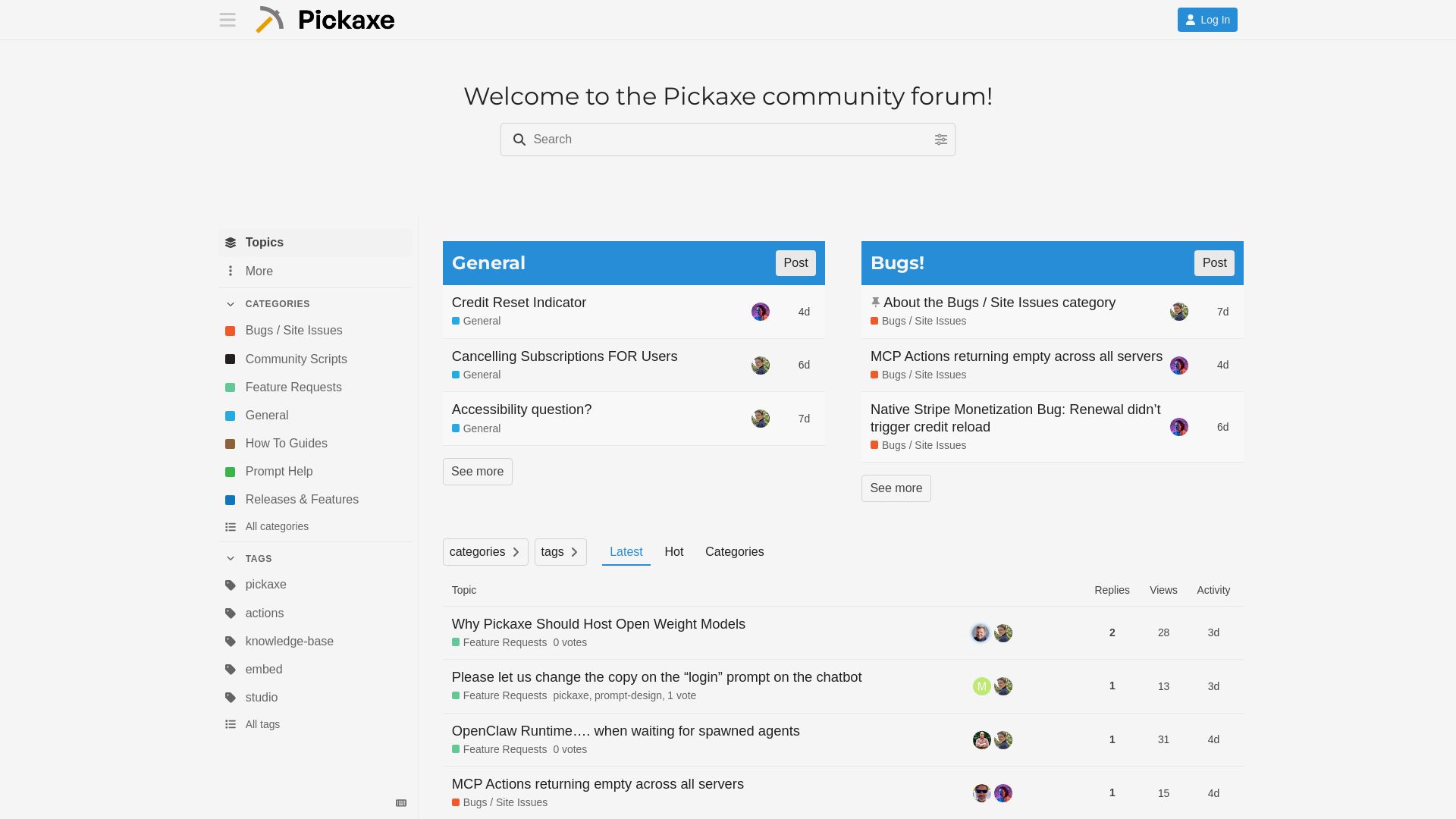1456x819 pixels.
Task: Click General badge under Credit Reset Indicator
Action: pyautogui.click(x=476, y=321)
